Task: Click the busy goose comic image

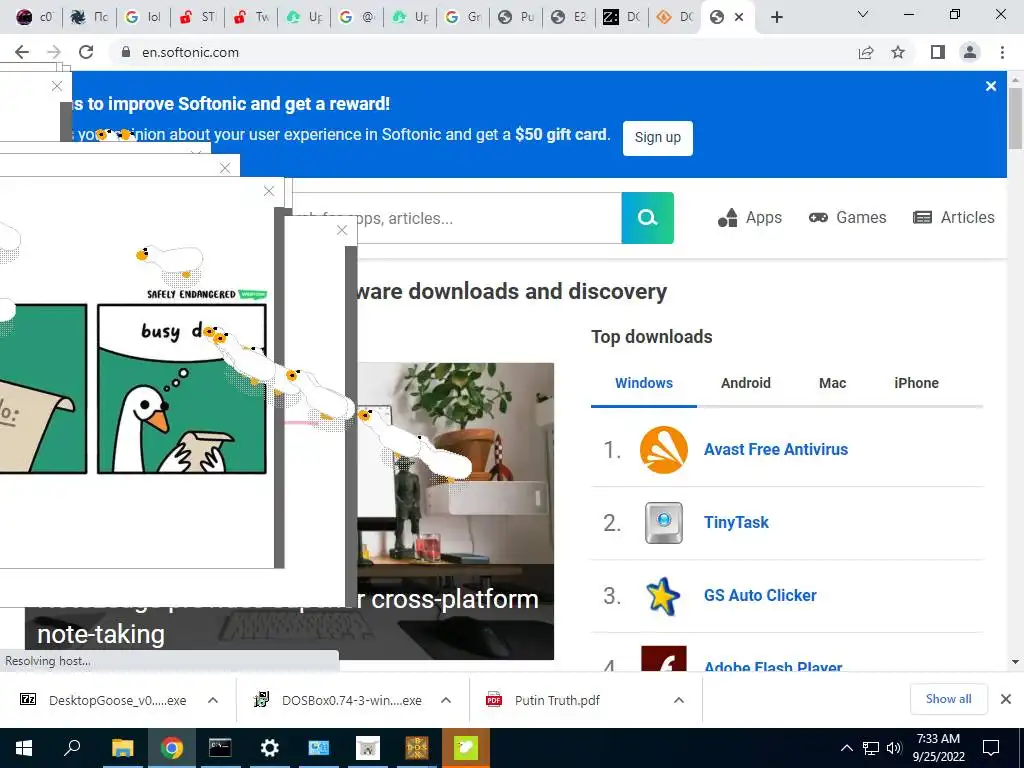Action: click(x=182, y=389)
